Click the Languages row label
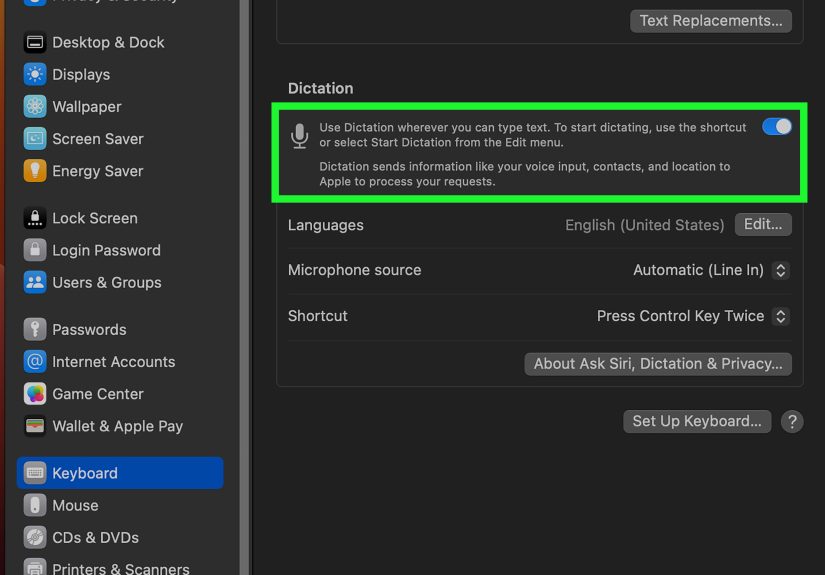This screenshot has width=825, height=575. (326, 225)
